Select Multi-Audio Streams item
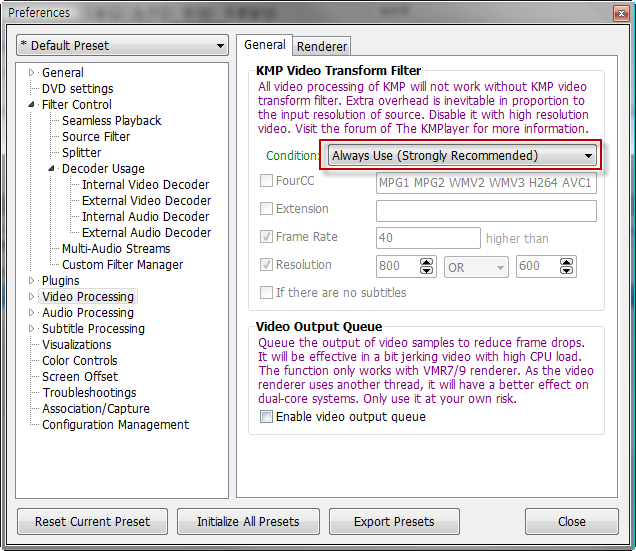The height and width of the screenshot is (551, 636). [116, 248]
